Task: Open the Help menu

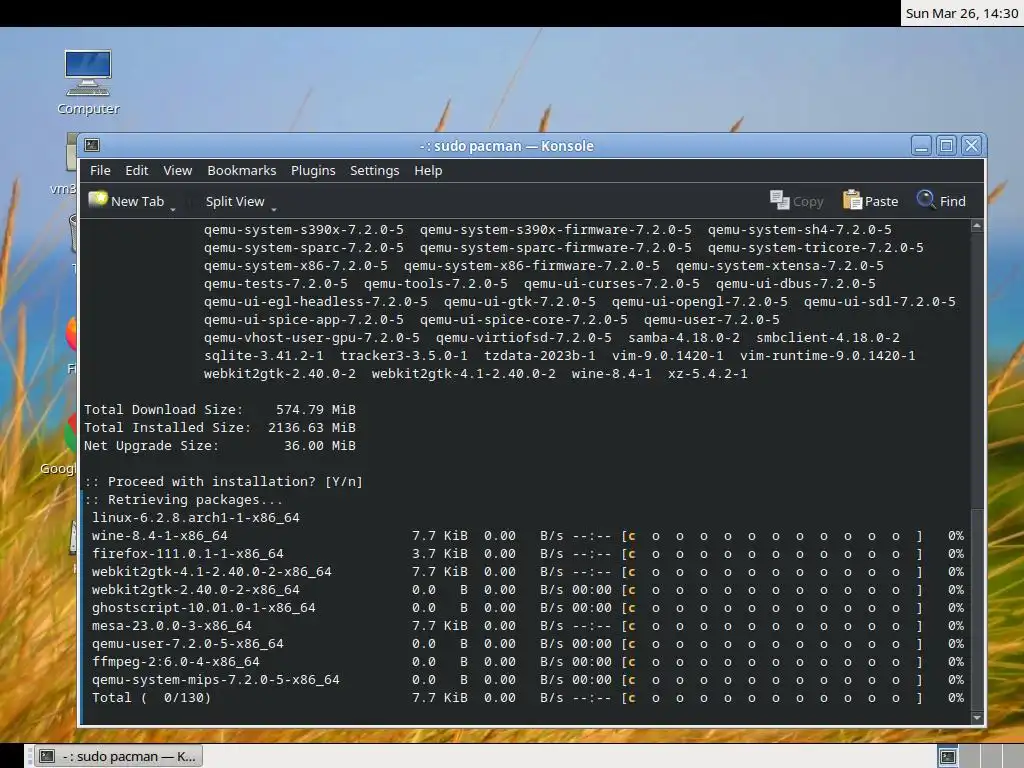Action: pos(428,170)
